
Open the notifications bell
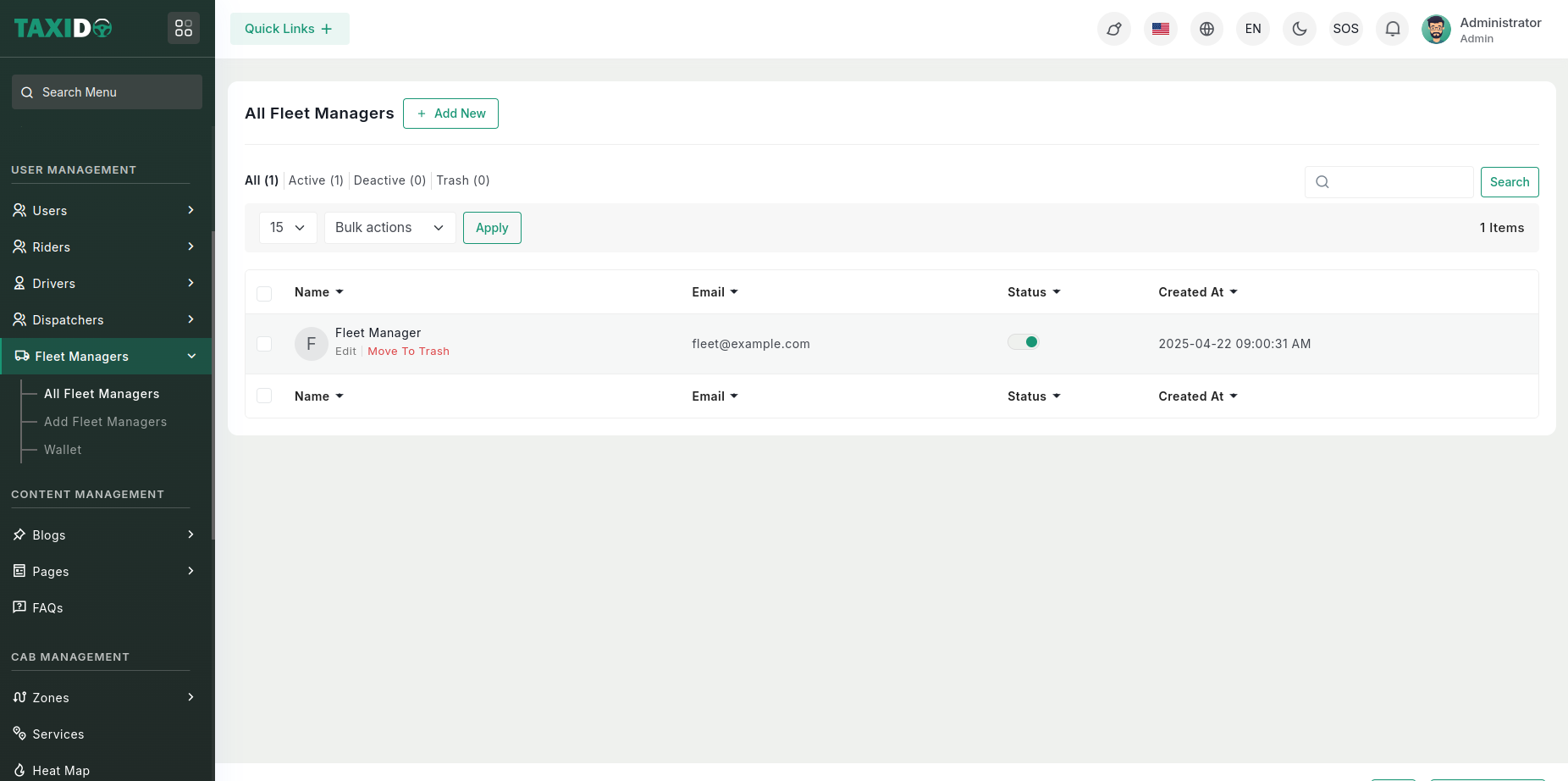[x=1392, y=29]
